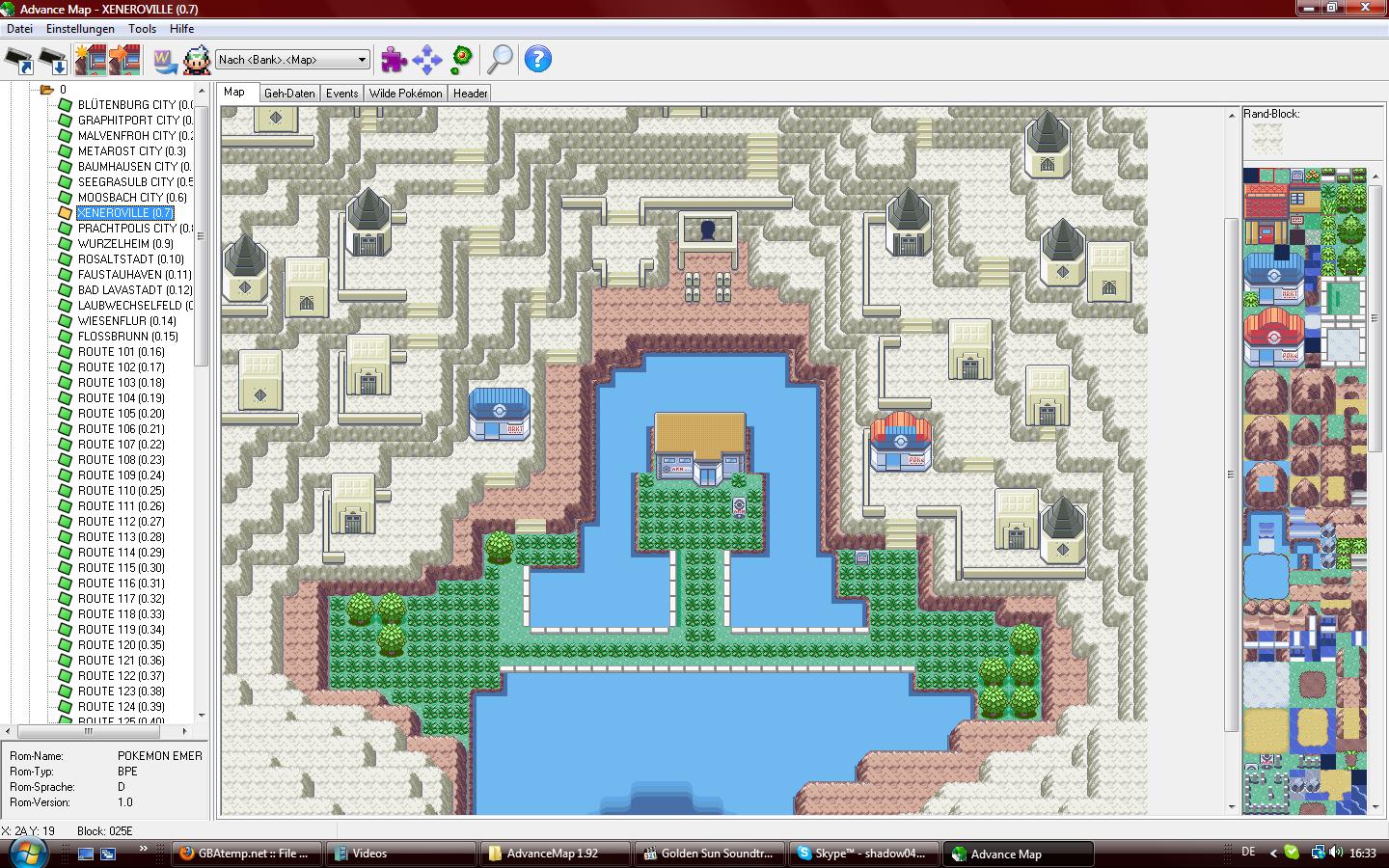The height and width of the screenshot is (868, 1389).
Task: Select GRAPHITPORT CITY map entry
Action: 134,121
